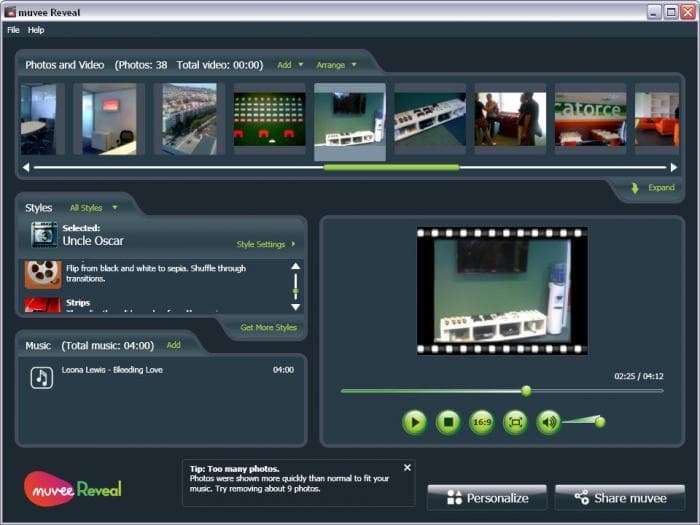Mute the audio with speaker icon

(548, 422)
